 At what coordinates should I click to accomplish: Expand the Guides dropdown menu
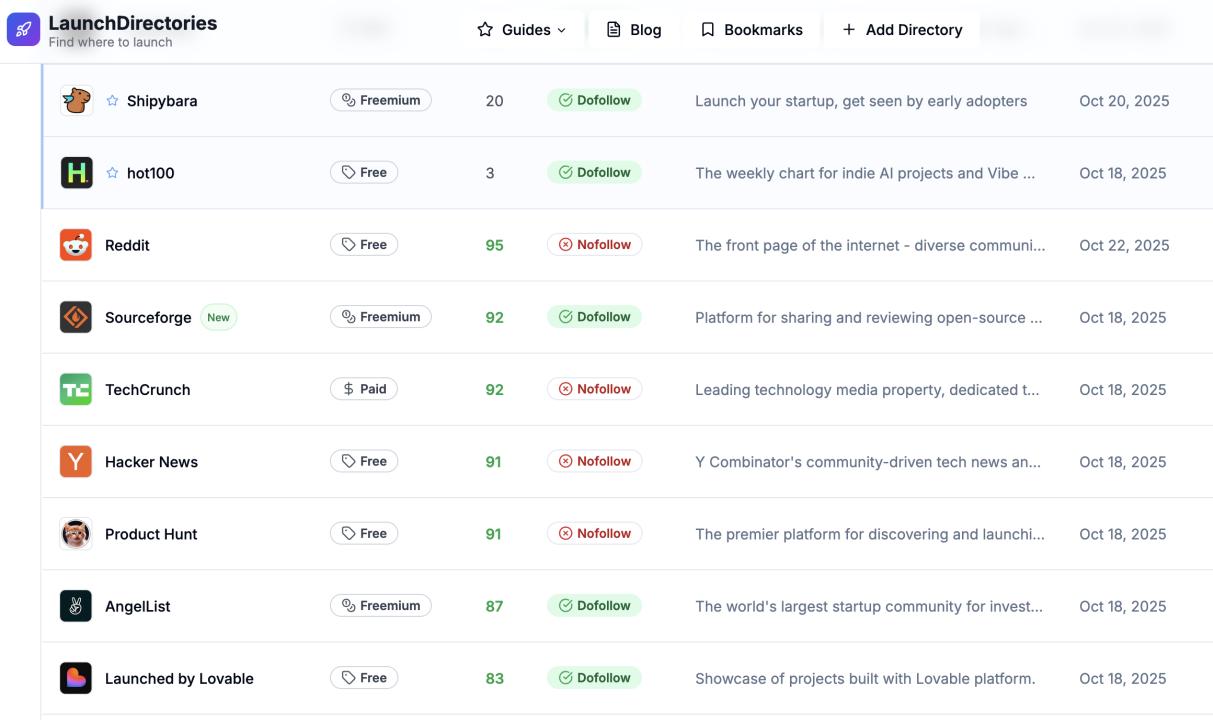pos(521,30)
